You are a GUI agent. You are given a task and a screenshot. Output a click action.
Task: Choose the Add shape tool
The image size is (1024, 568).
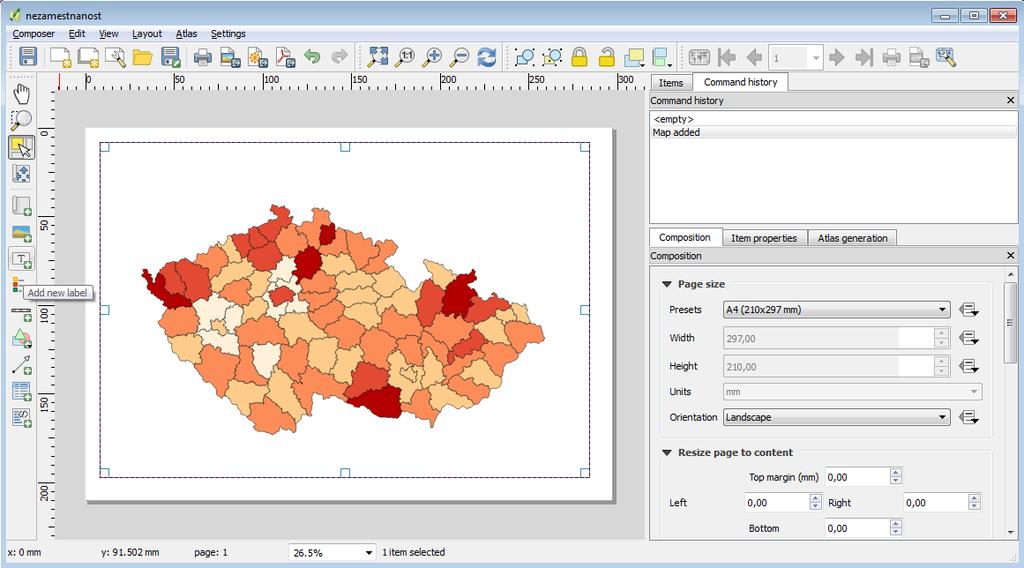(x=22, y=338)
